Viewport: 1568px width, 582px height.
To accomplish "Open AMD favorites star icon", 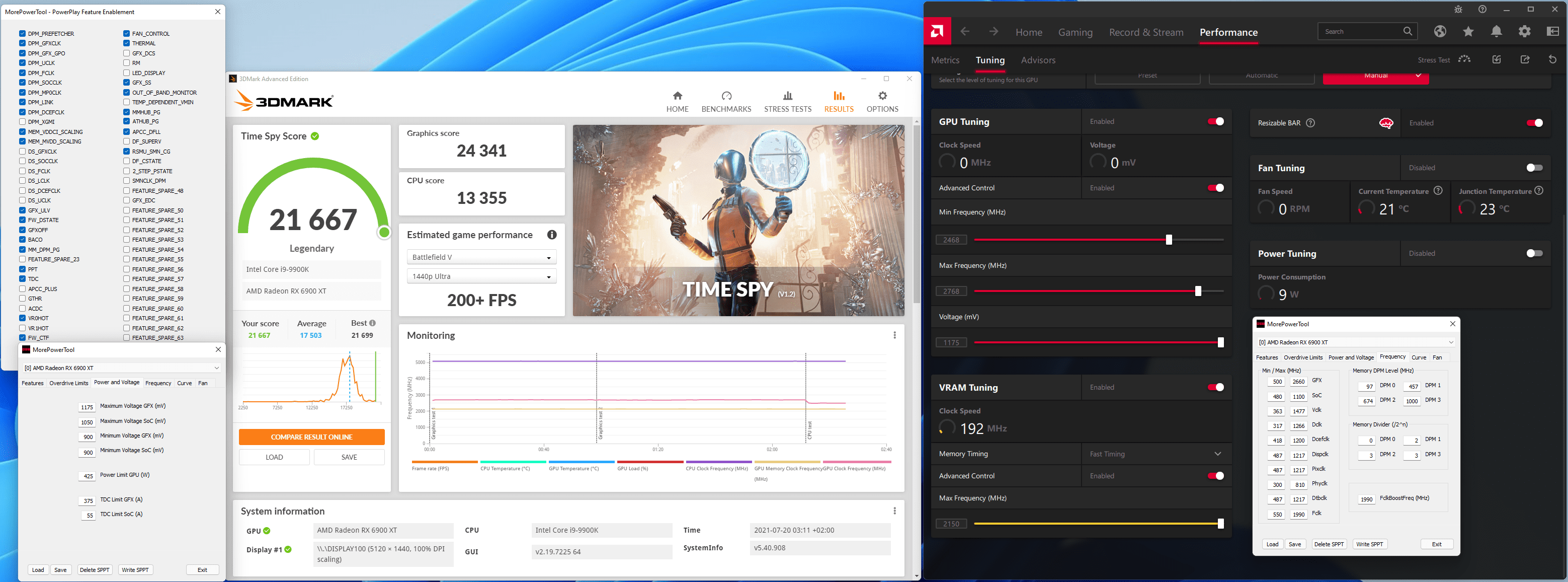I will [1468, 32].
